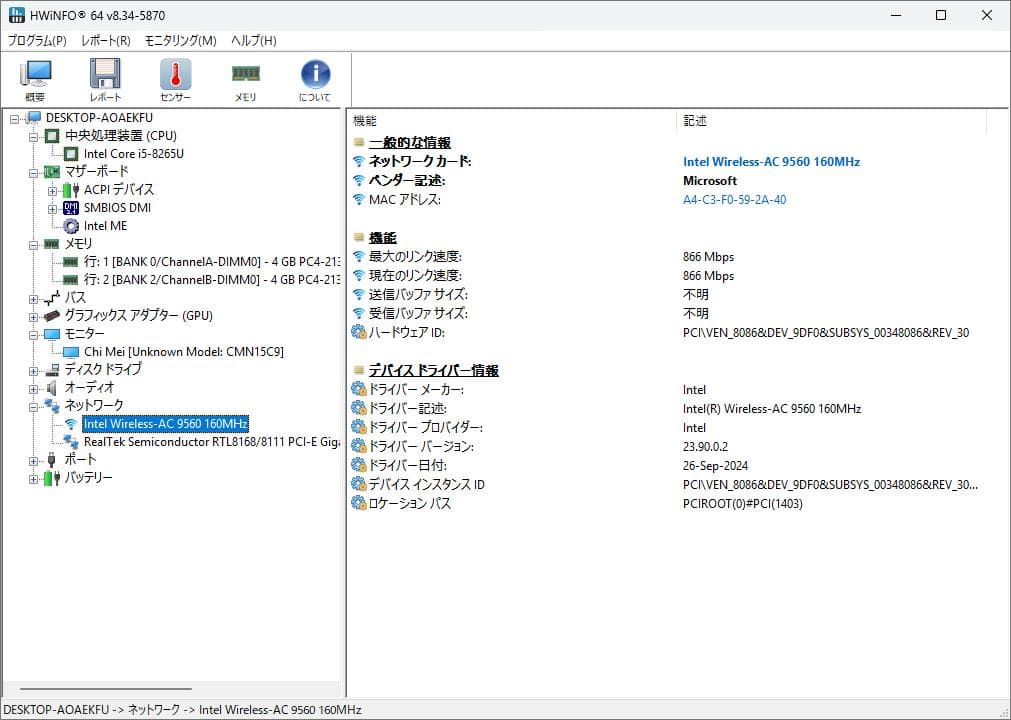Image resolution: width=1011 pixels, height=720 pixels.
Task: Collapse the メモリ tree branch
Action: pyautogui.click(x=33, y=243)
